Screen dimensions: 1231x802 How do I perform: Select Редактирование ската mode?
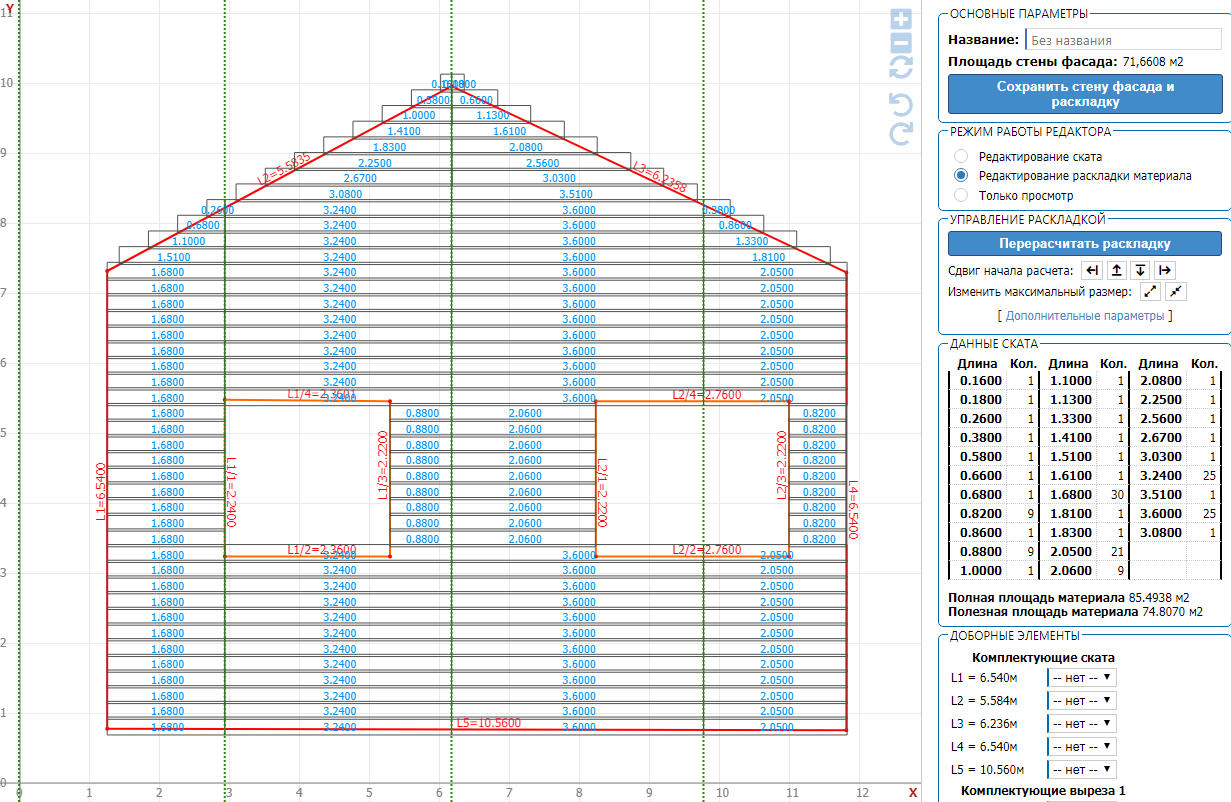point(961,156)
